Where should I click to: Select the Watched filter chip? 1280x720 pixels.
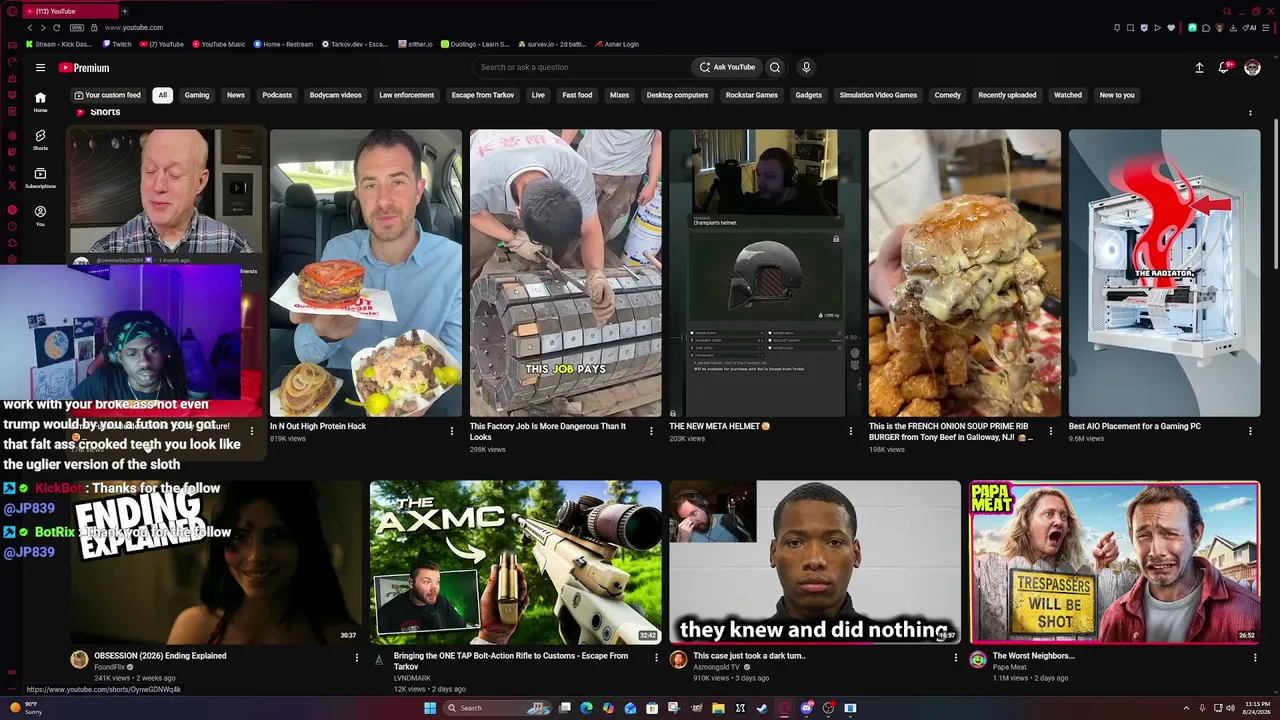tap(1068, 95)
